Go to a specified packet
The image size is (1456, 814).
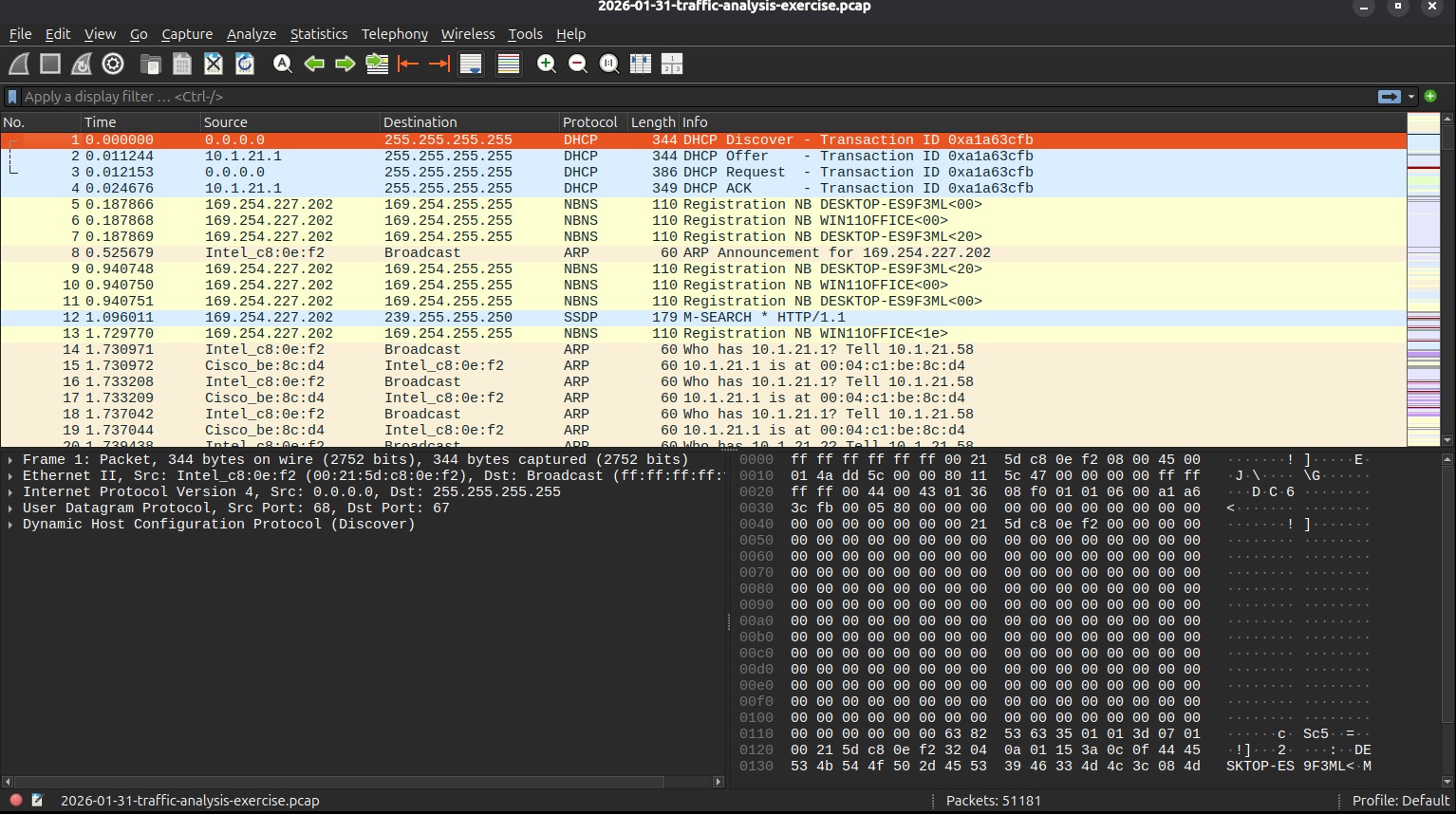[x=377, y=64]
